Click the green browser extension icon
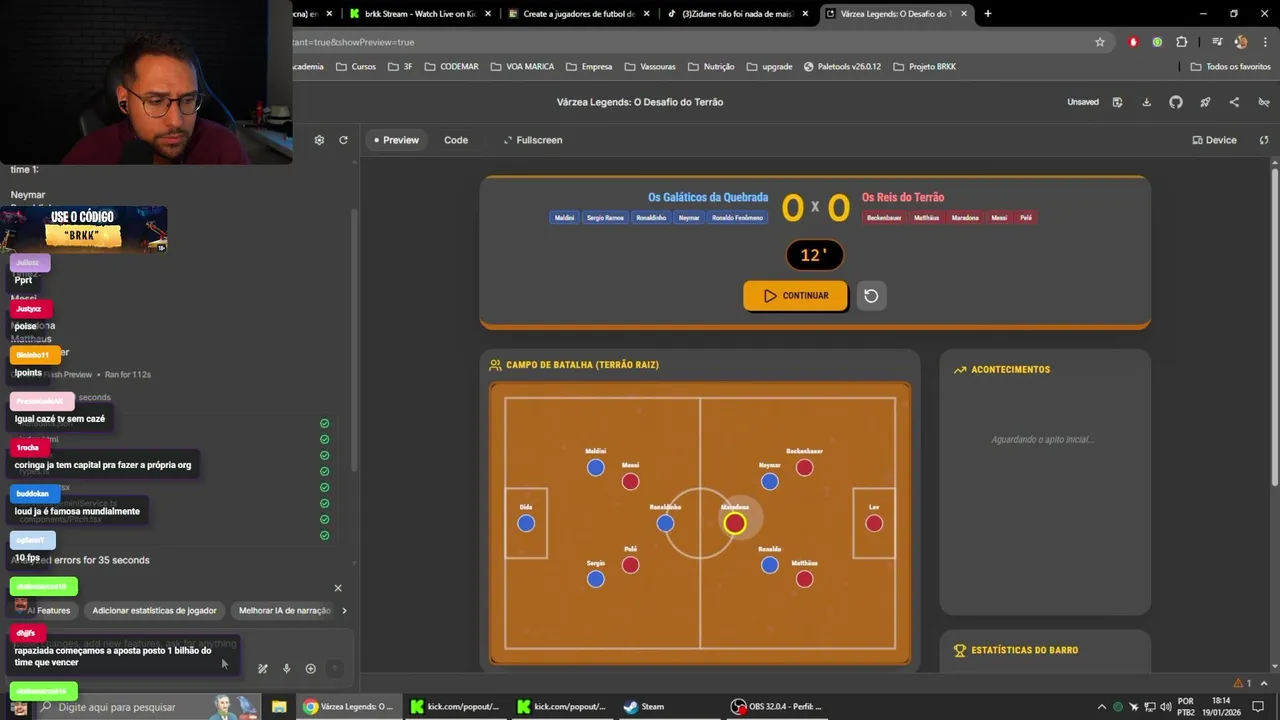The height and width of the screenshot is (720, 1280). (1157, 42)
